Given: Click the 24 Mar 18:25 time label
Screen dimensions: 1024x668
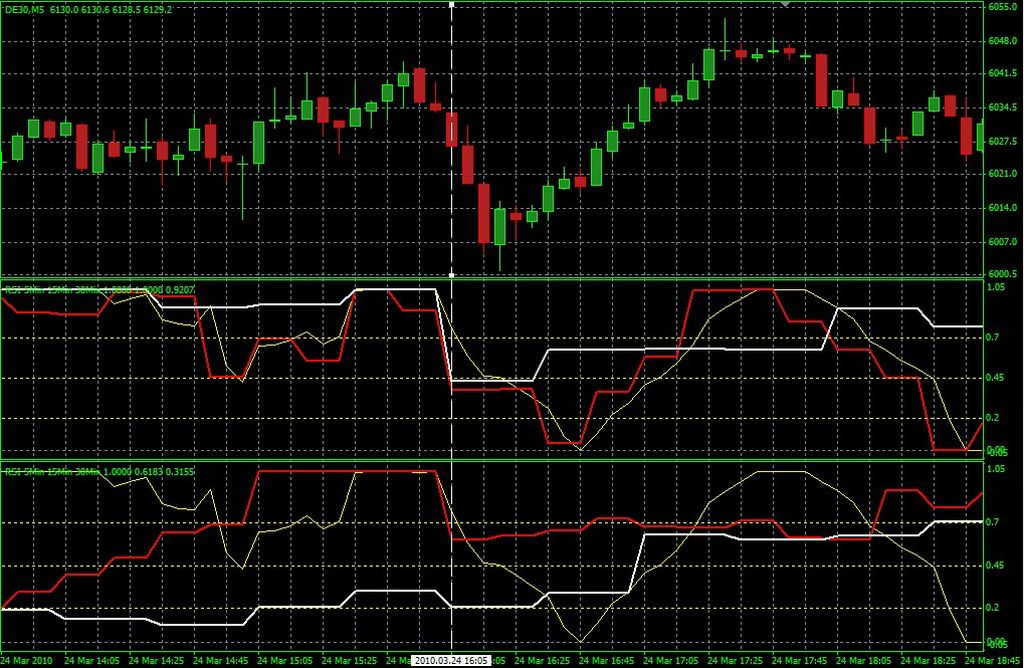Looking at the screenshot, I should (928, 660).
